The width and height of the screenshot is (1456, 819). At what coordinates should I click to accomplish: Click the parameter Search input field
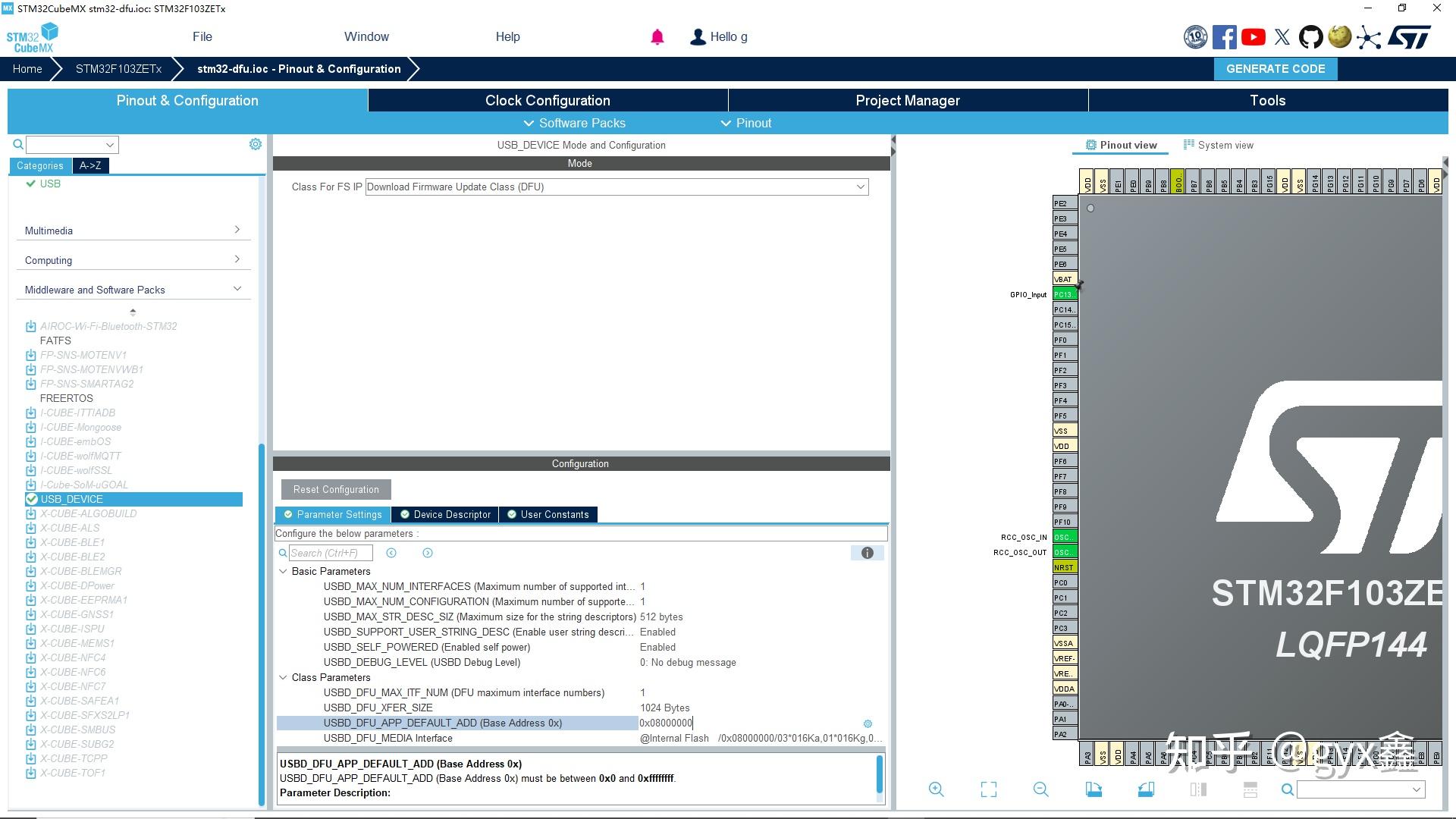pyautogui.click(x=330, y=553)
